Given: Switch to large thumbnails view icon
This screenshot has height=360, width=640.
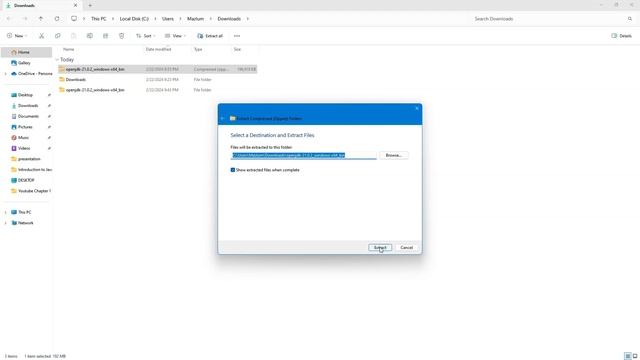Looking at the screenshot, I should pos(635,356).
